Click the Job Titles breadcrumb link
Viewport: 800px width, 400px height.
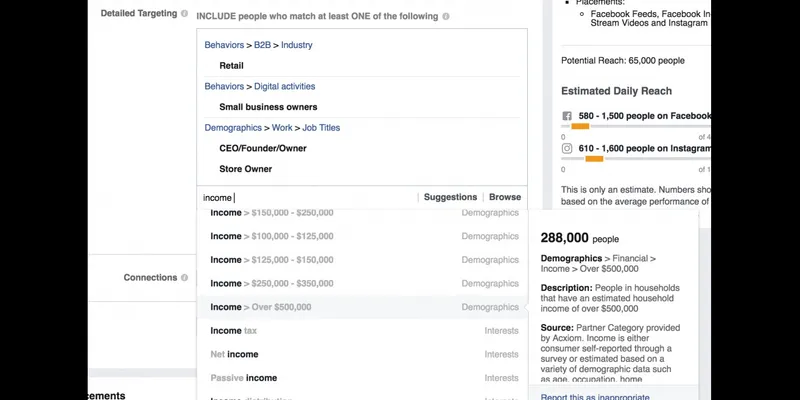(321, 128)
